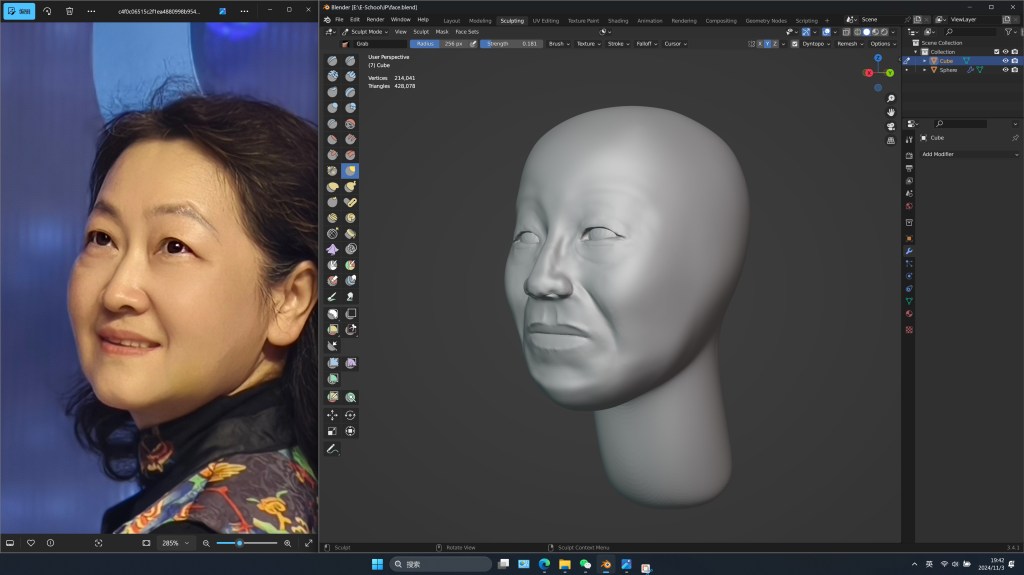The height and width of the screenshot is (575, 1024).
Task: Adjust the brush Strength slider
Action: click(x=511, y=44)
